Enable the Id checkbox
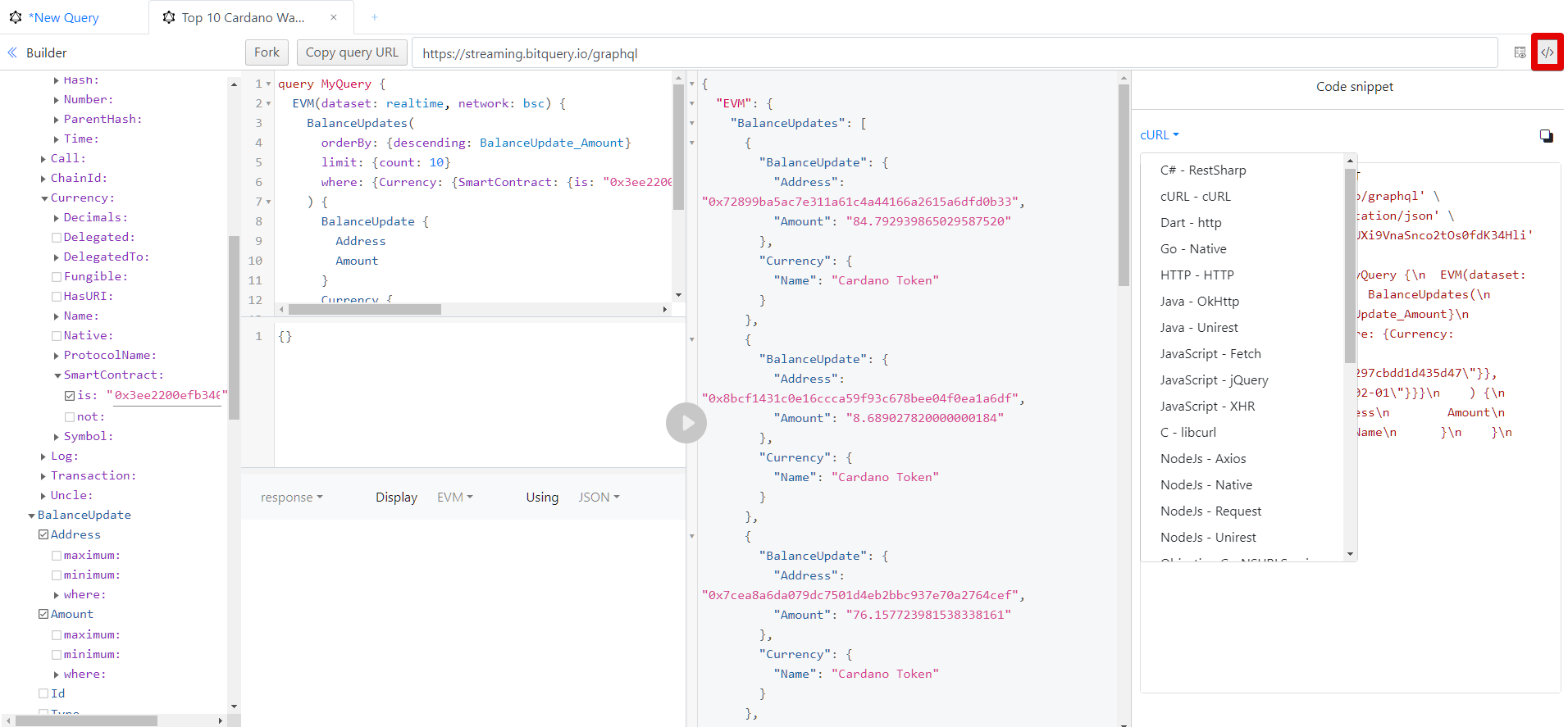Image resolution: width=1568 pixels, height=727 pixels. point(43,693)
